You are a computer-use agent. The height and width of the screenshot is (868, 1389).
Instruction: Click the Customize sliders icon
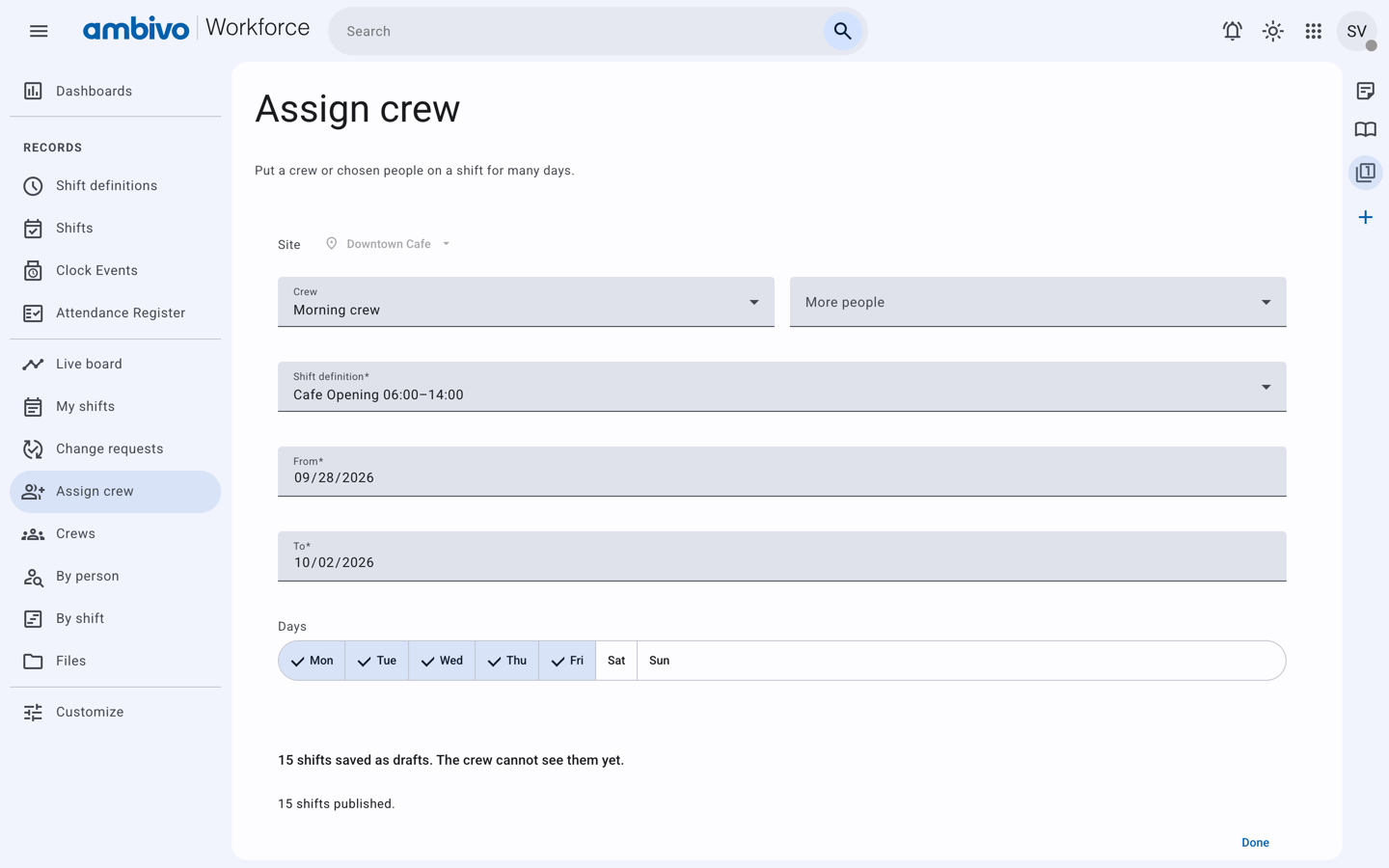[33, 712]
